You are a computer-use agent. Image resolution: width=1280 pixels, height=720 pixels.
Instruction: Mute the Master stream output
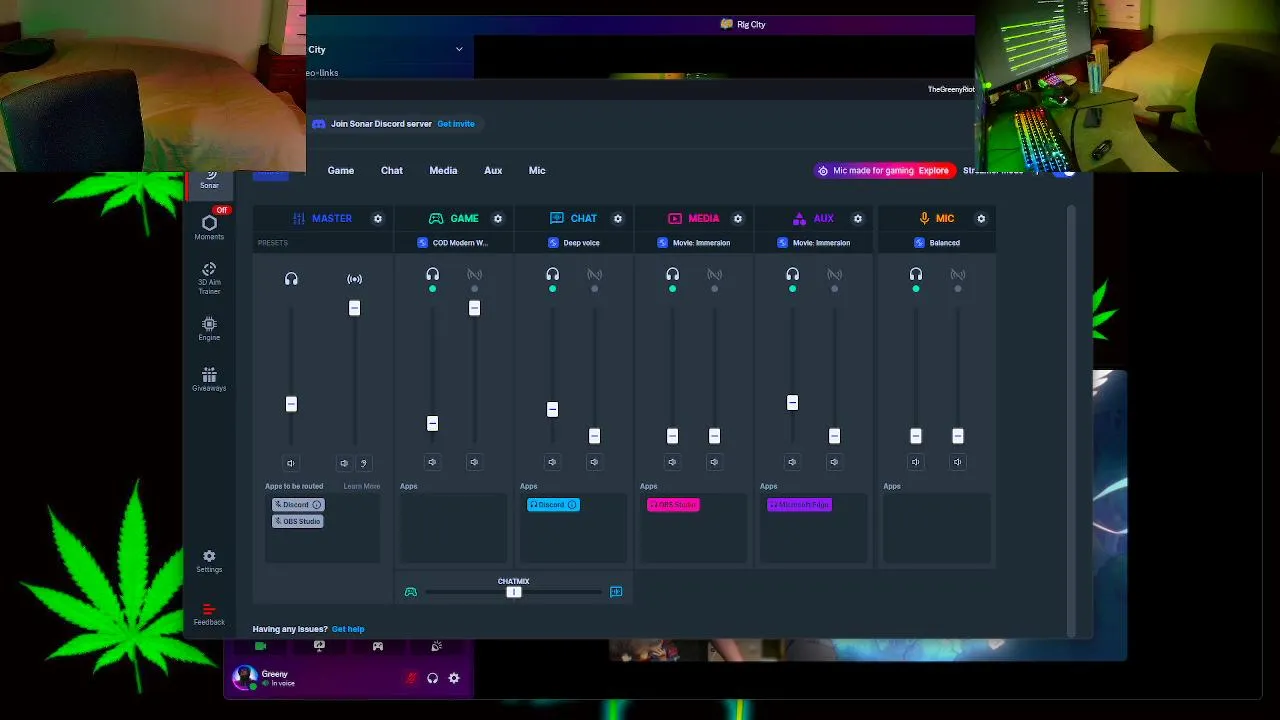point(344,463)
